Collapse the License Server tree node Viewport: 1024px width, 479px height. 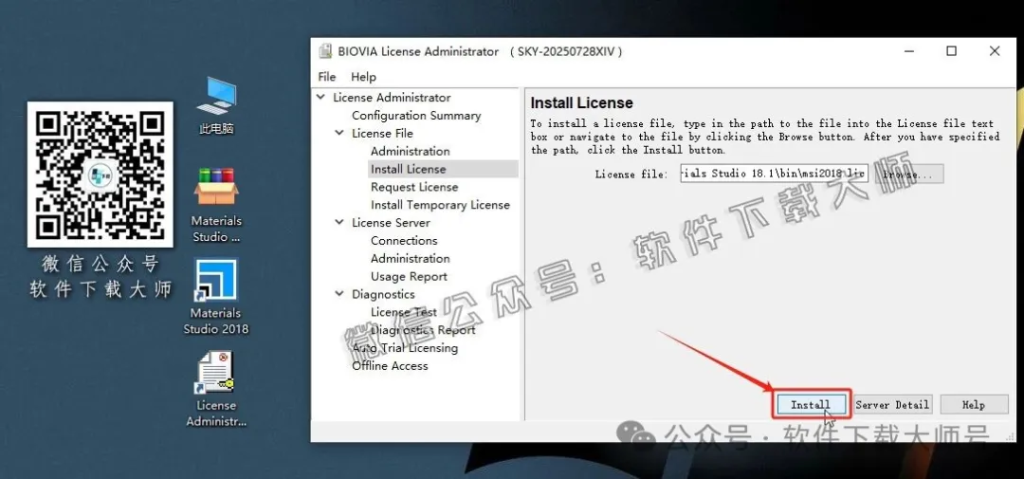(x=340, y=222)
